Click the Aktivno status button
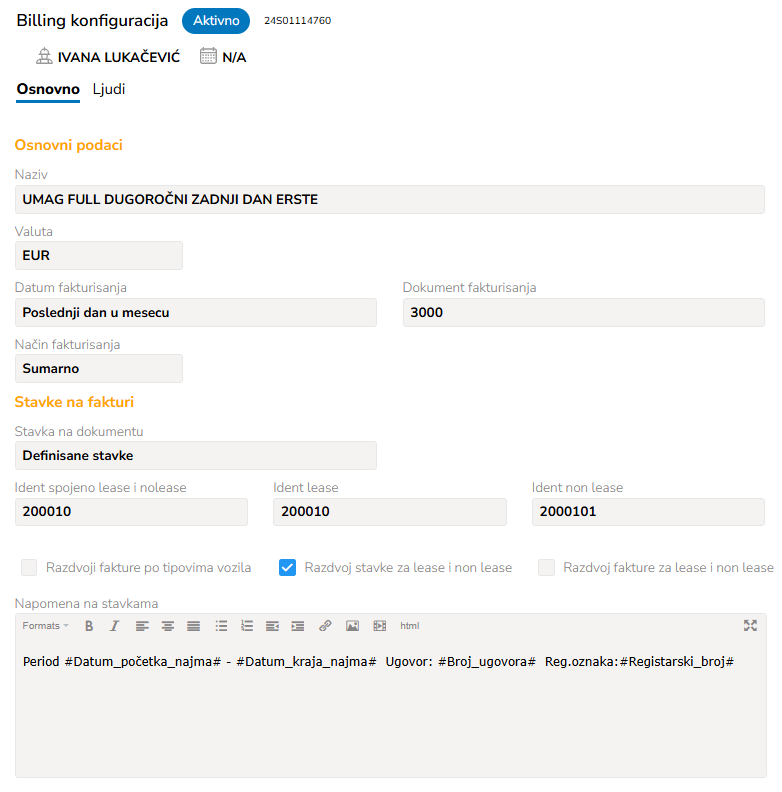The height and width of the screenshot is (792, 782). pyautogui.click(x=216, y=21)
